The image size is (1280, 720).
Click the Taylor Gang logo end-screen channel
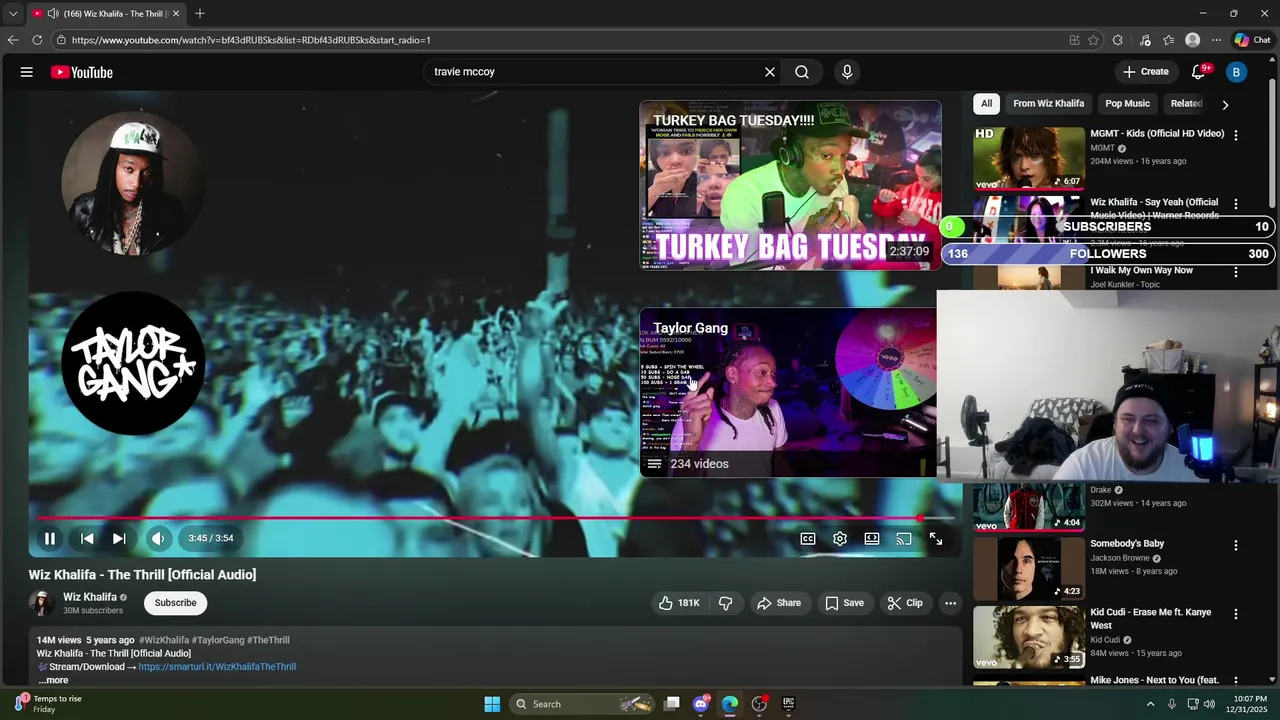tap(134, 363)
